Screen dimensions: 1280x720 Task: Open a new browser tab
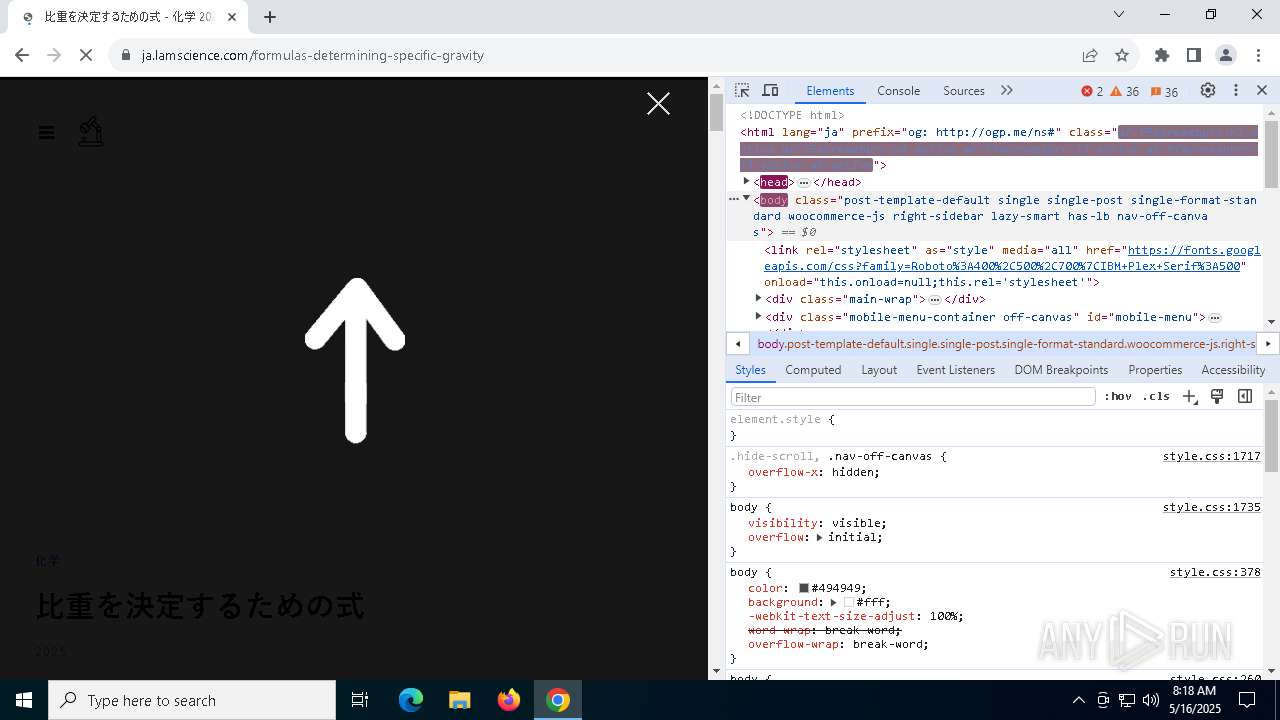(x=270, y=17)
